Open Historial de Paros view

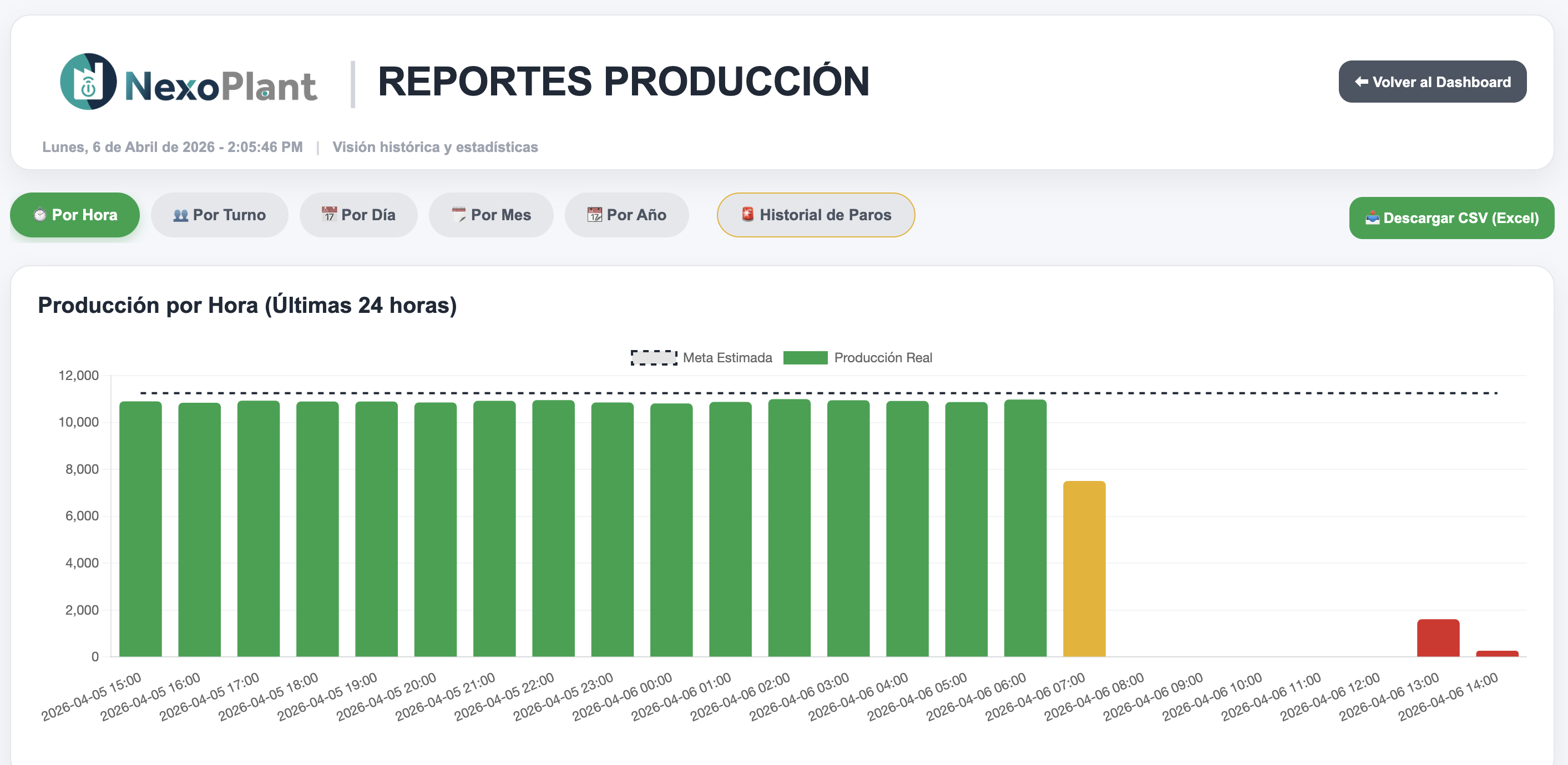tap(816, 214)
